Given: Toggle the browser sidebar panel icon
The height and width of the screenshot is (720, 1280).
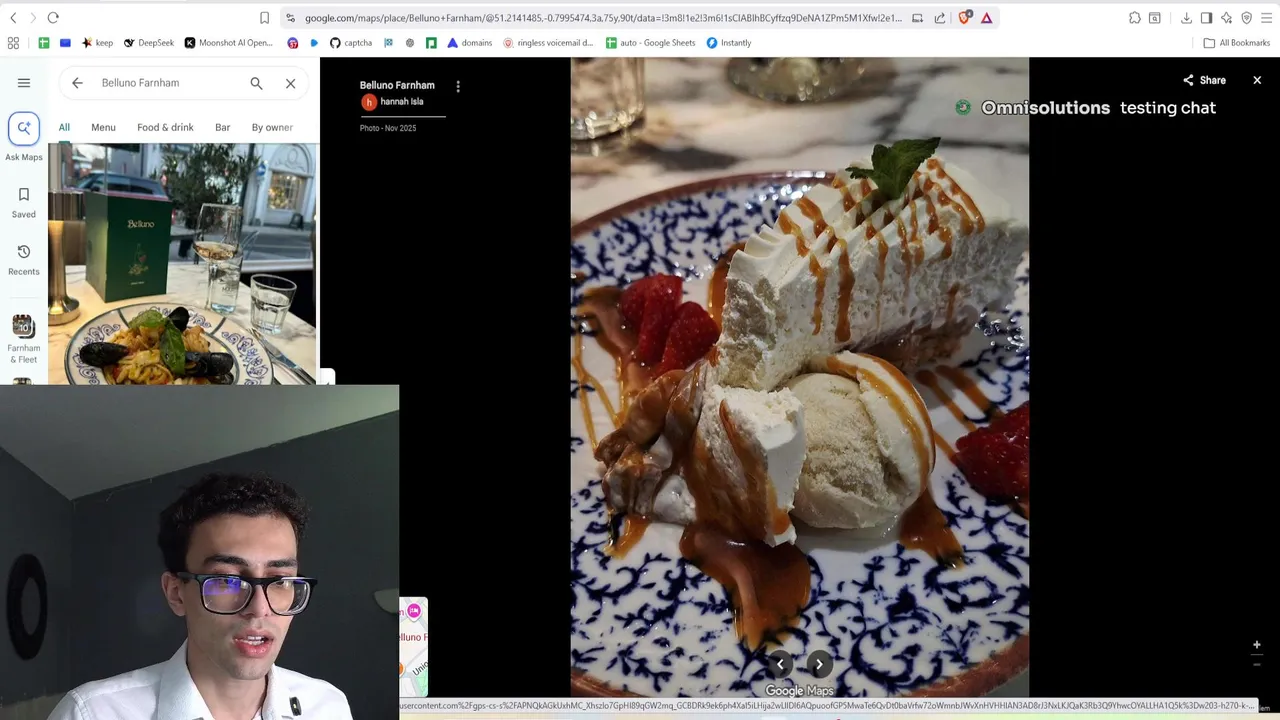Looking at the screenshot, I should click(1206, 18).
